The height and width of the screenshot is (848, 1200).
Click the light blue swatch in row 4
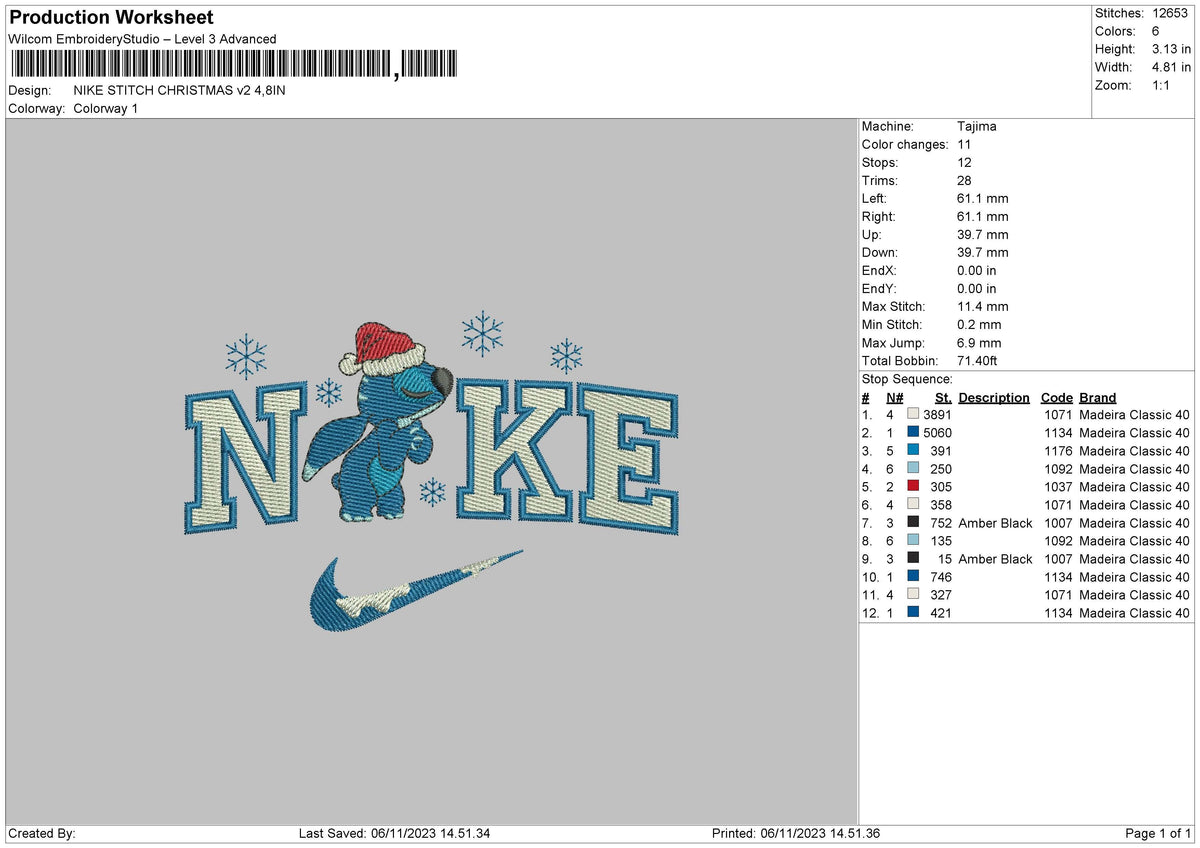pos(913,468)
